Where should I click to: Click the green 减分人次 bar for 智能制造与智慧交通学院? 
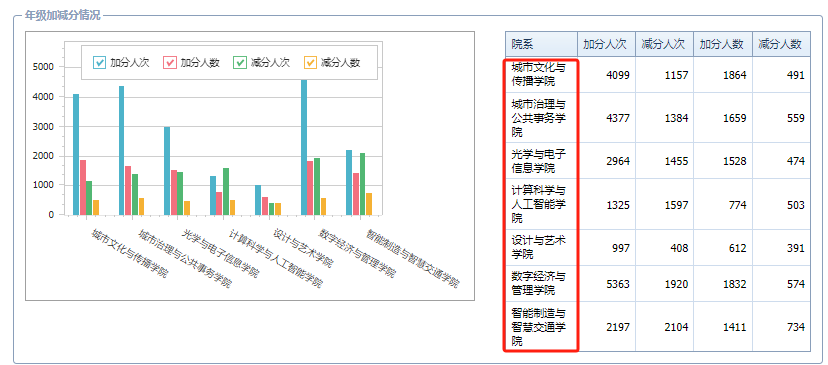click(362, 184)
